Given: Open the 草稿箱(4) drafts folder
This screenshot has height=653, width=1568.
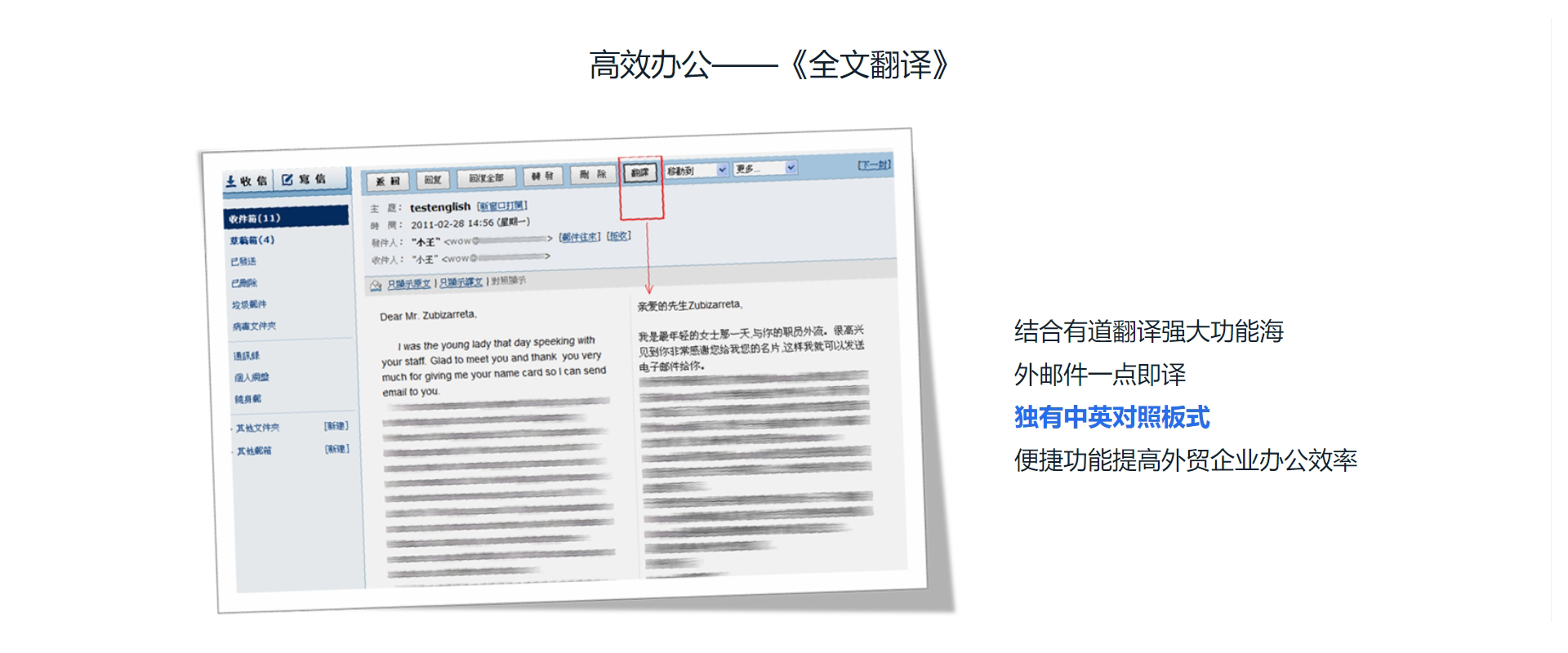Looking at the screenshot, I should tap(252, 240).
